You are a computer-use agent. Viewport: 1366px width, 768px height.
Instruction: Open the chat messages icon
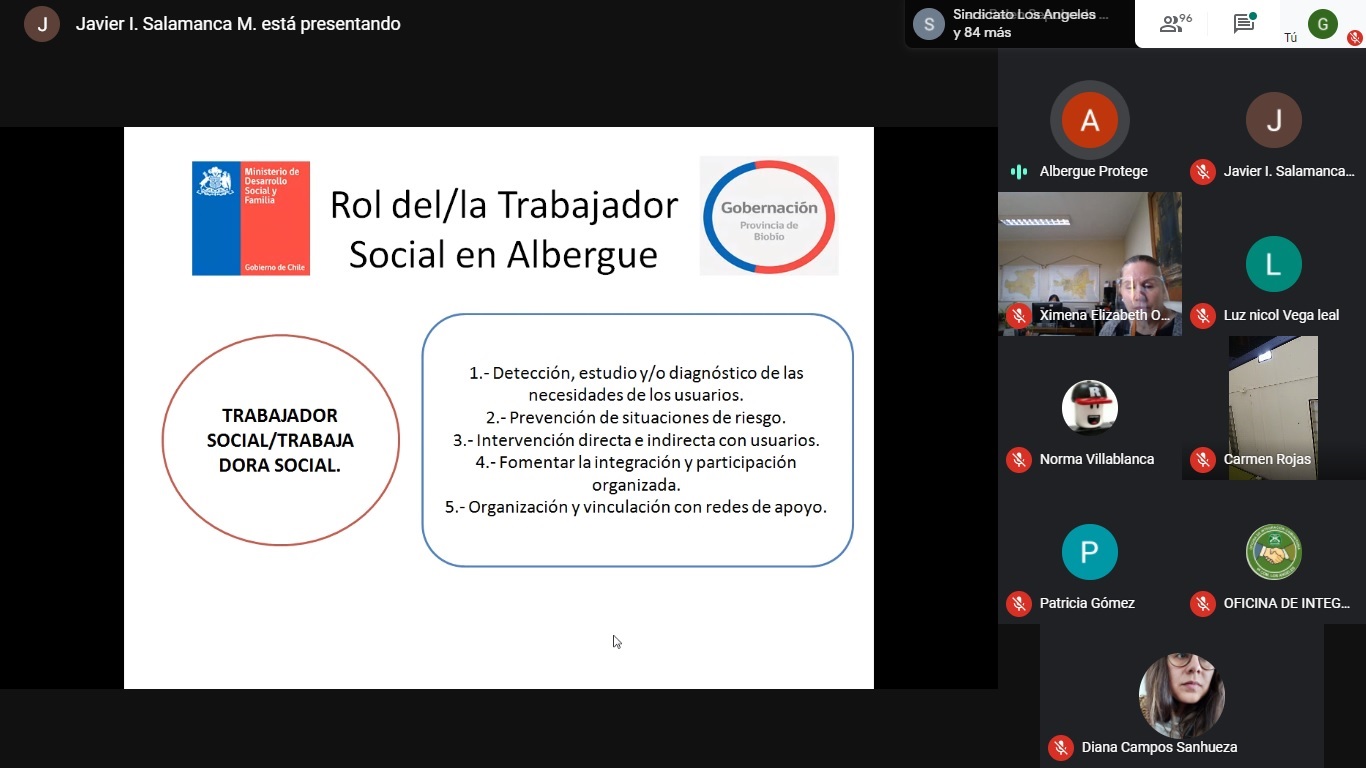coord(1244,24)
